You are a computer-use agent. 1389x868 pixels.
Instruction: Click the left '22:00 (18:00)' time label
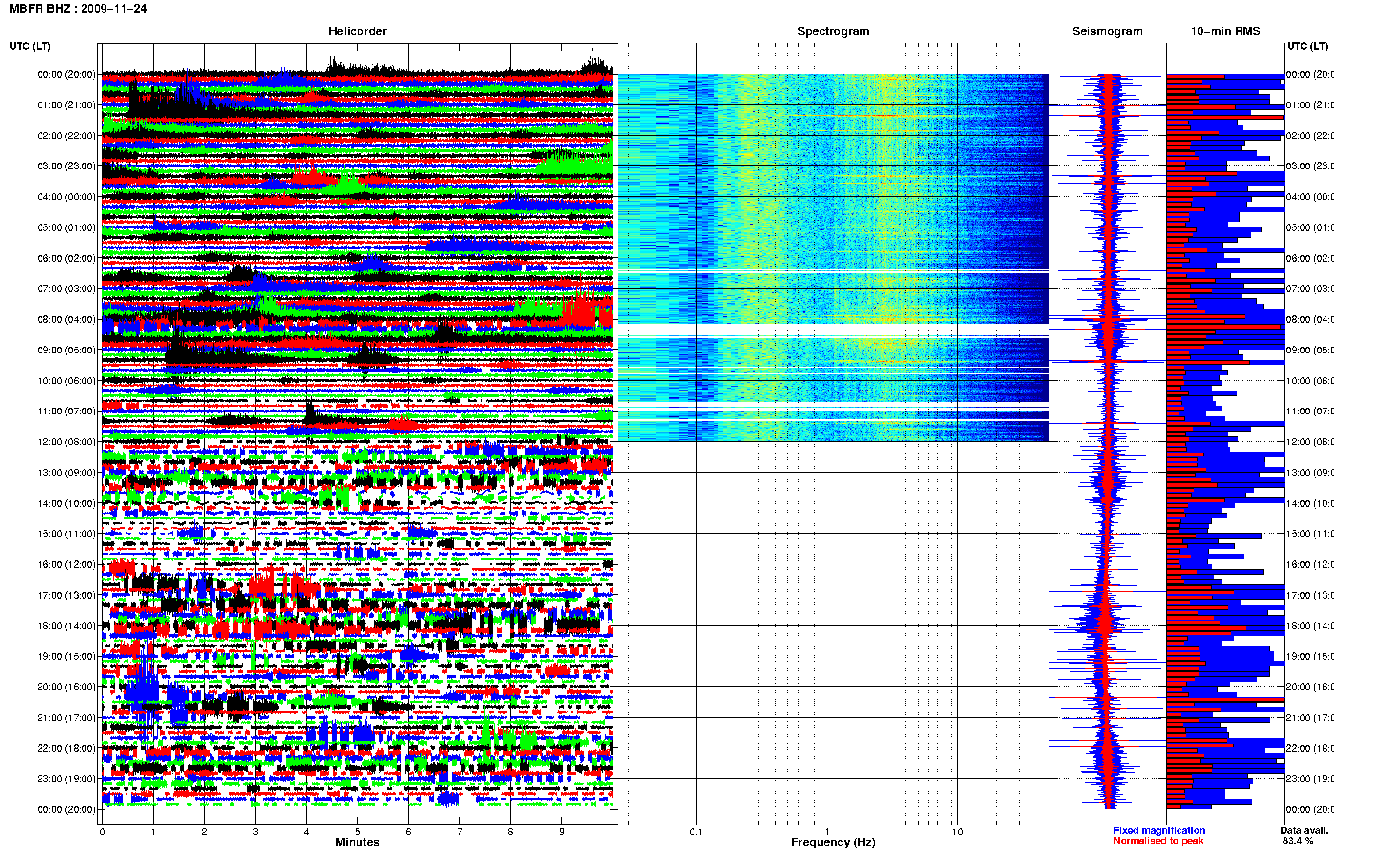click(66, 748)
